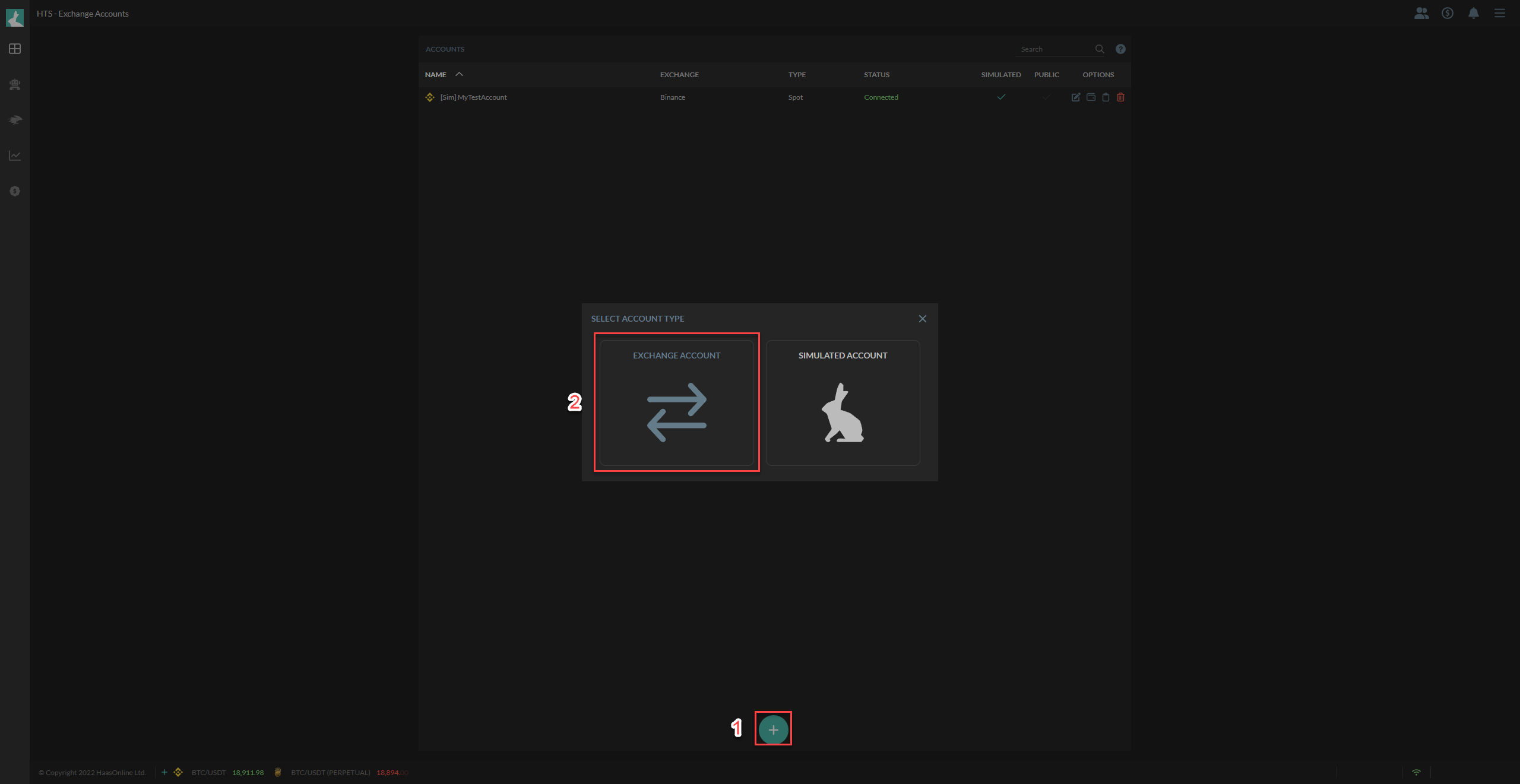Viewport: 1520px width, 784px height.
Task: Open the hamburger menu at top right
Action: [1499, 13]
